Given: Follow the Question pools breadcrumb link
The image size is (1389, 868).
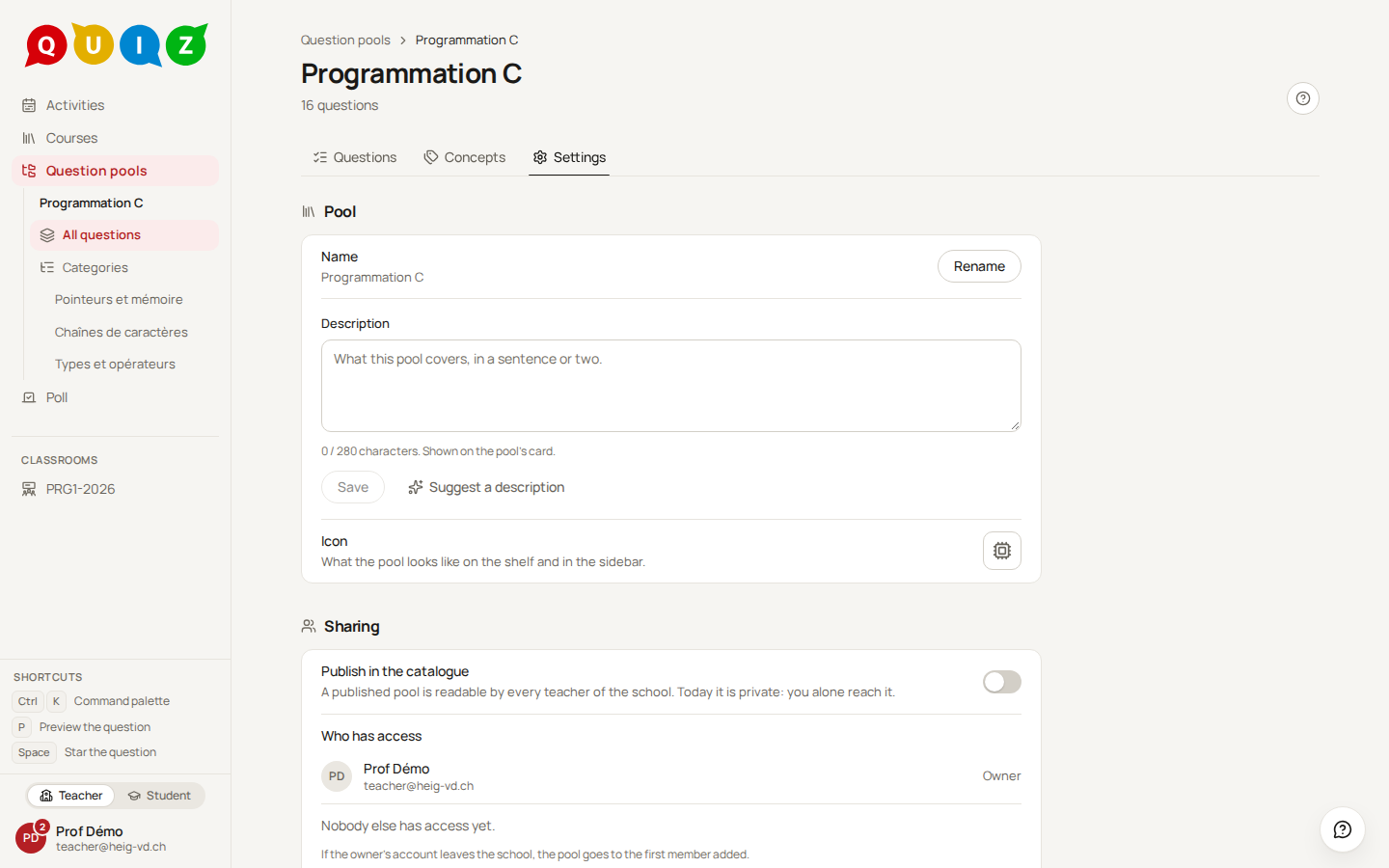Looking at the screenshot, I should pyautogui.click(x=345, y=40).
